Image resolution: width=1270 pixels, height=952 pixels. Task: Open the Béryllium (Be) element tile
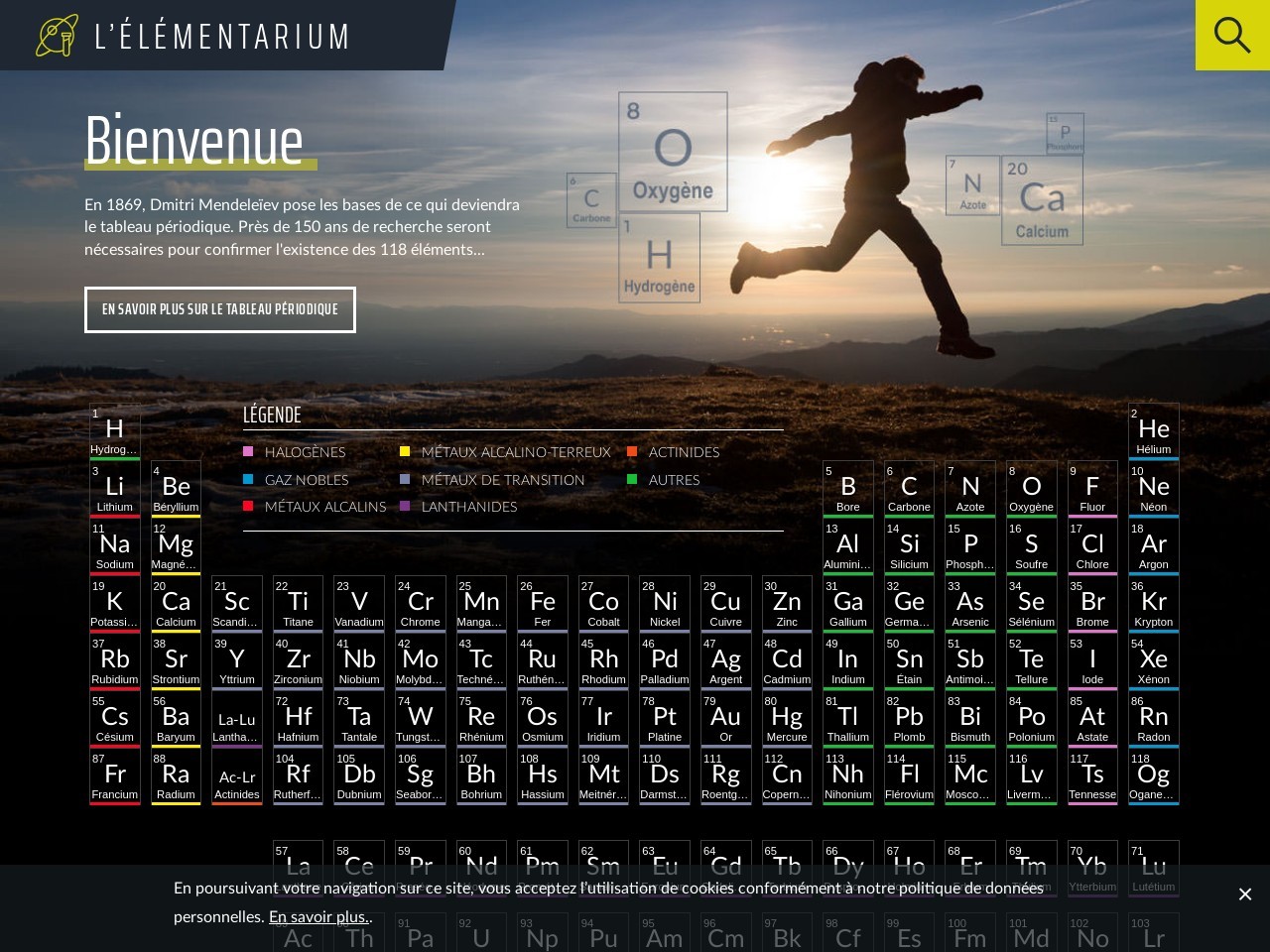[x=176, y=489]
